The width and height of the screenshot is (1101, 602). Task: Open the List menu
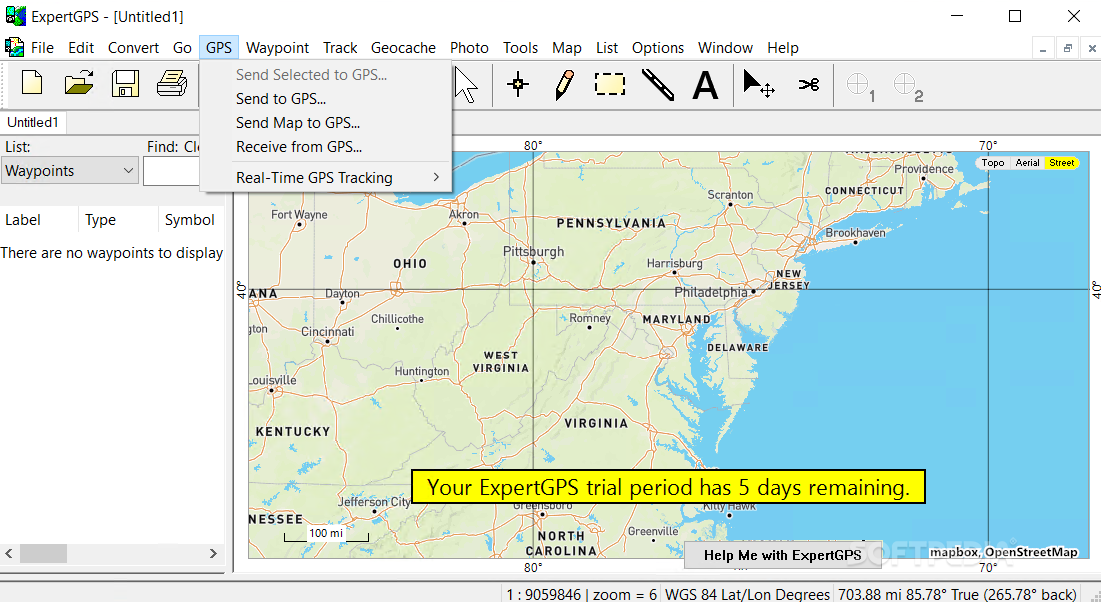607,48
